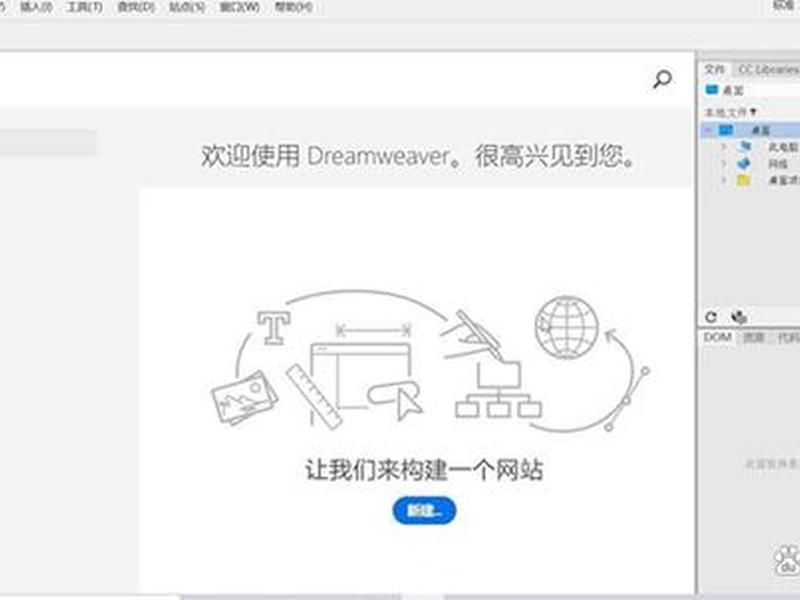Click the search magnifier icon
The image size is (800, 600).
[x=662, y=79]
